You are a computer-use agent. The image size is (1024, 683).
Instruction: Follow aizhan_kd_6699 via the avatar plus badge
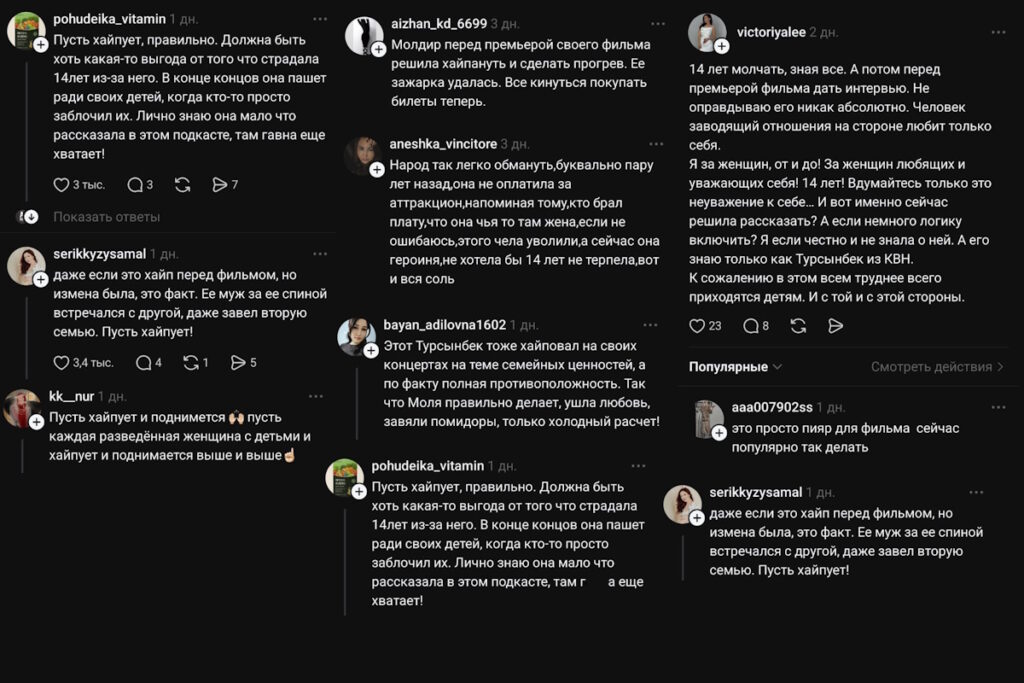tap(379, 49)
